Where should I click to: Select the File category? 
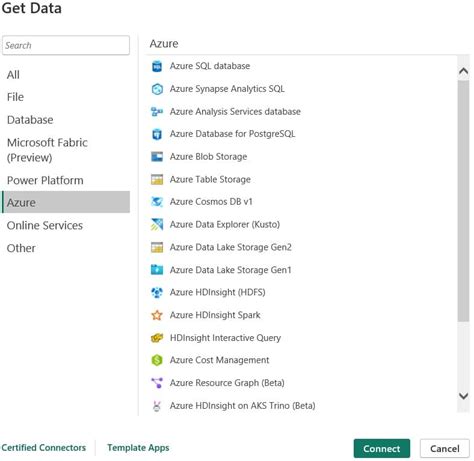click(66, 97)
